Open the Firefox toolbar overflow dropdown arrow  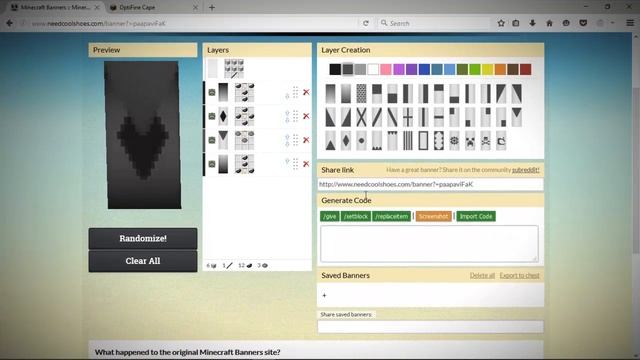pyautogui.click(x=613, y=23)
